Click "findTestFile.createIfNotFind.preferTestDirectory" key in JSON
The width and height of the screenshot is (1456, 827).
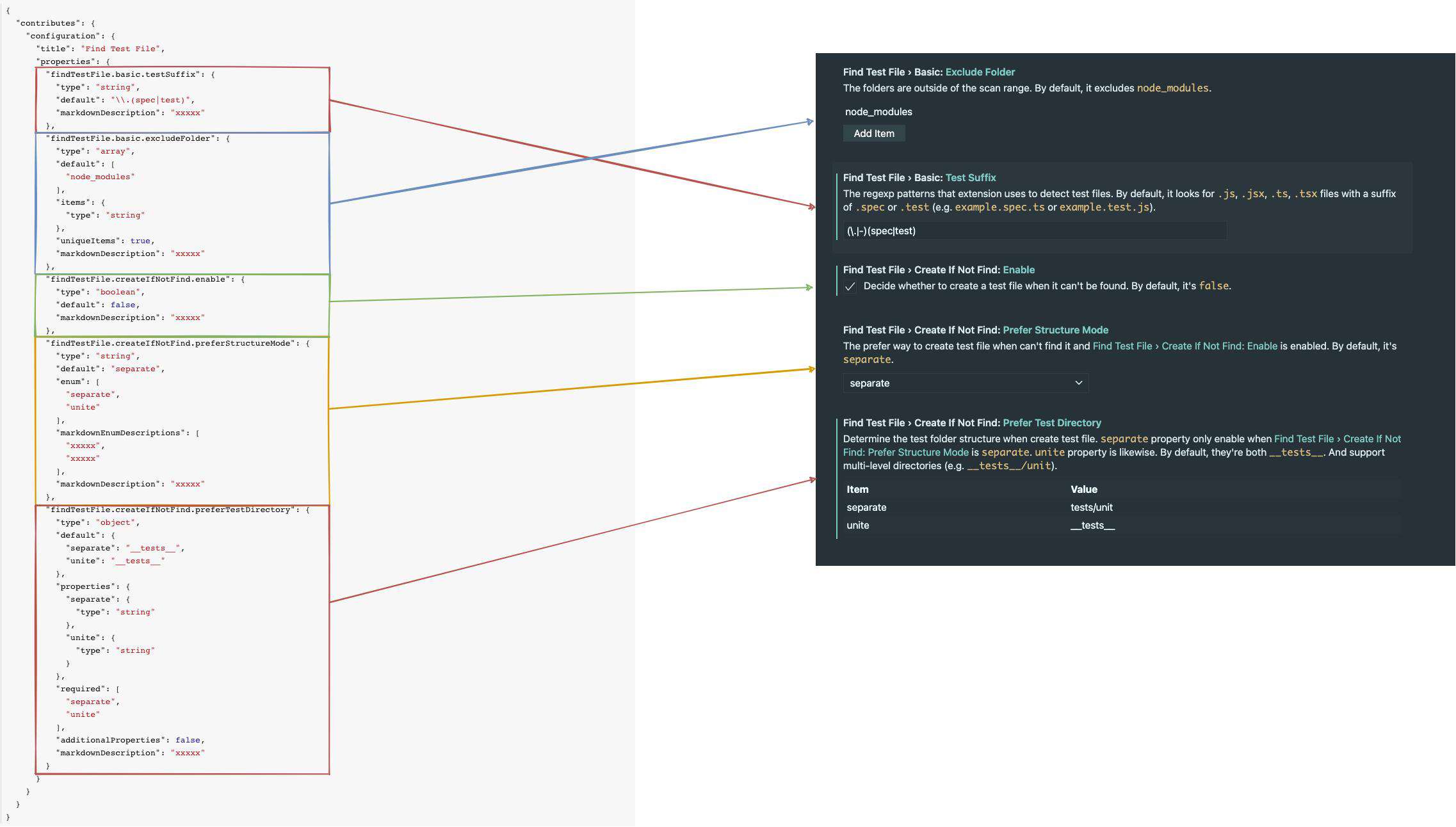(171, 510)
